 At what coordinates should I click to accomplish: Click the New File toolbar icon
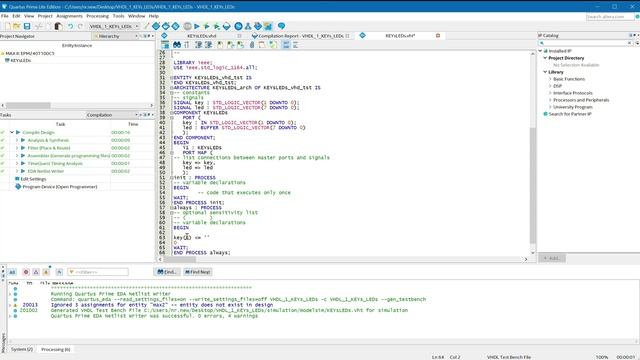coord(7,26)
